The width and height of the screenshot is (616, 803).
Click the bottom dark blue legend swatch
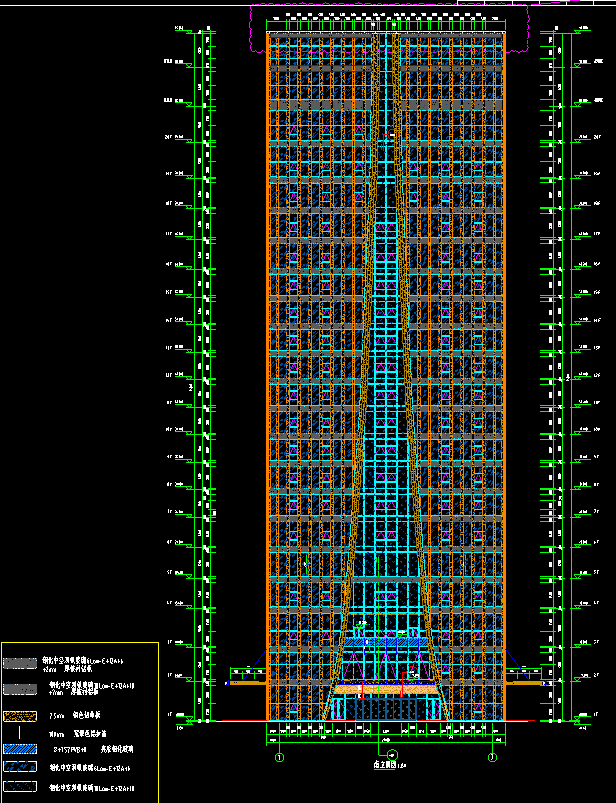click(21, 788)
